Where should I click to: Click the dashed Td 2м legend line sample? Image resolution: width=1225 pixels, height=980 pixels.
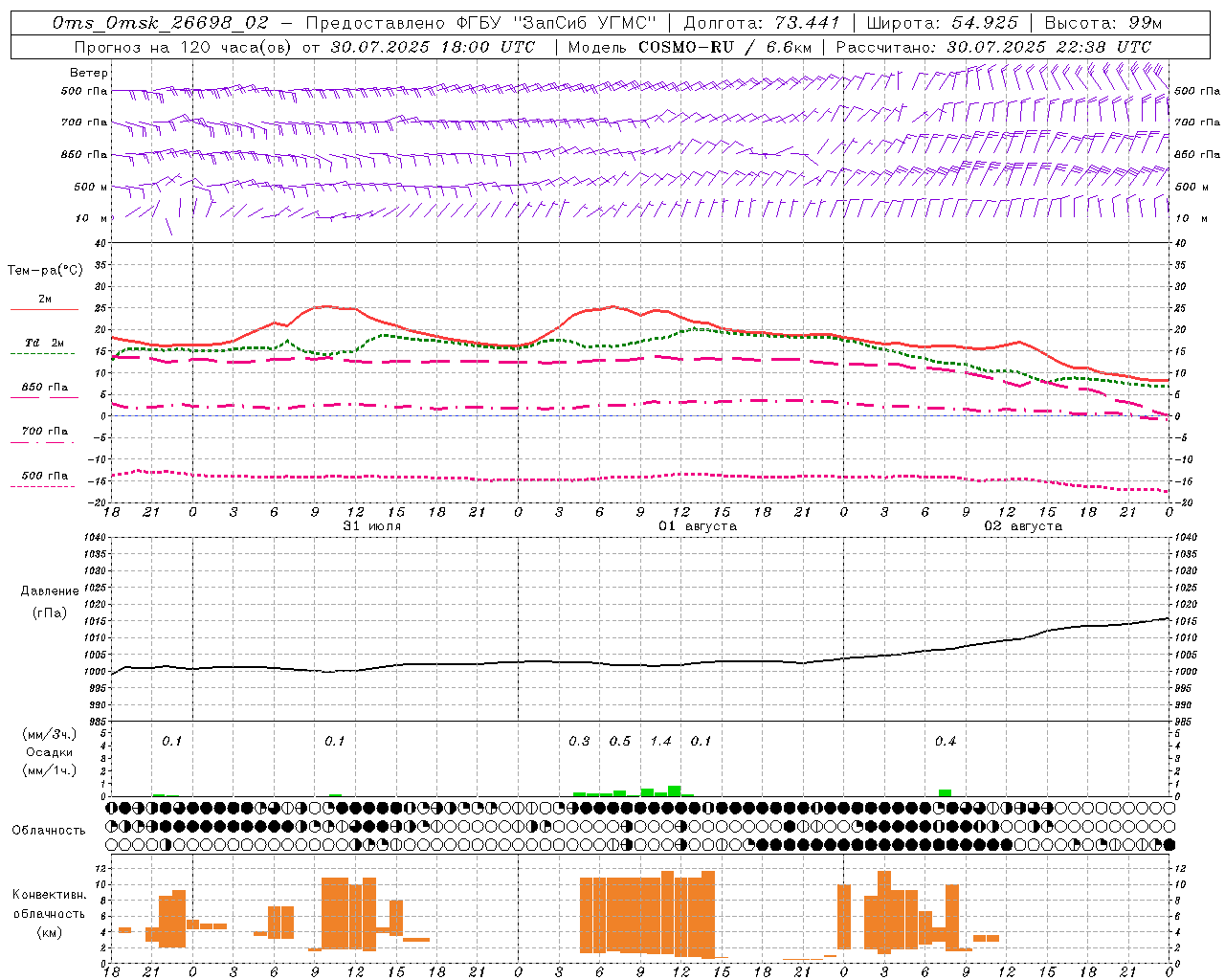pos(44,353)
